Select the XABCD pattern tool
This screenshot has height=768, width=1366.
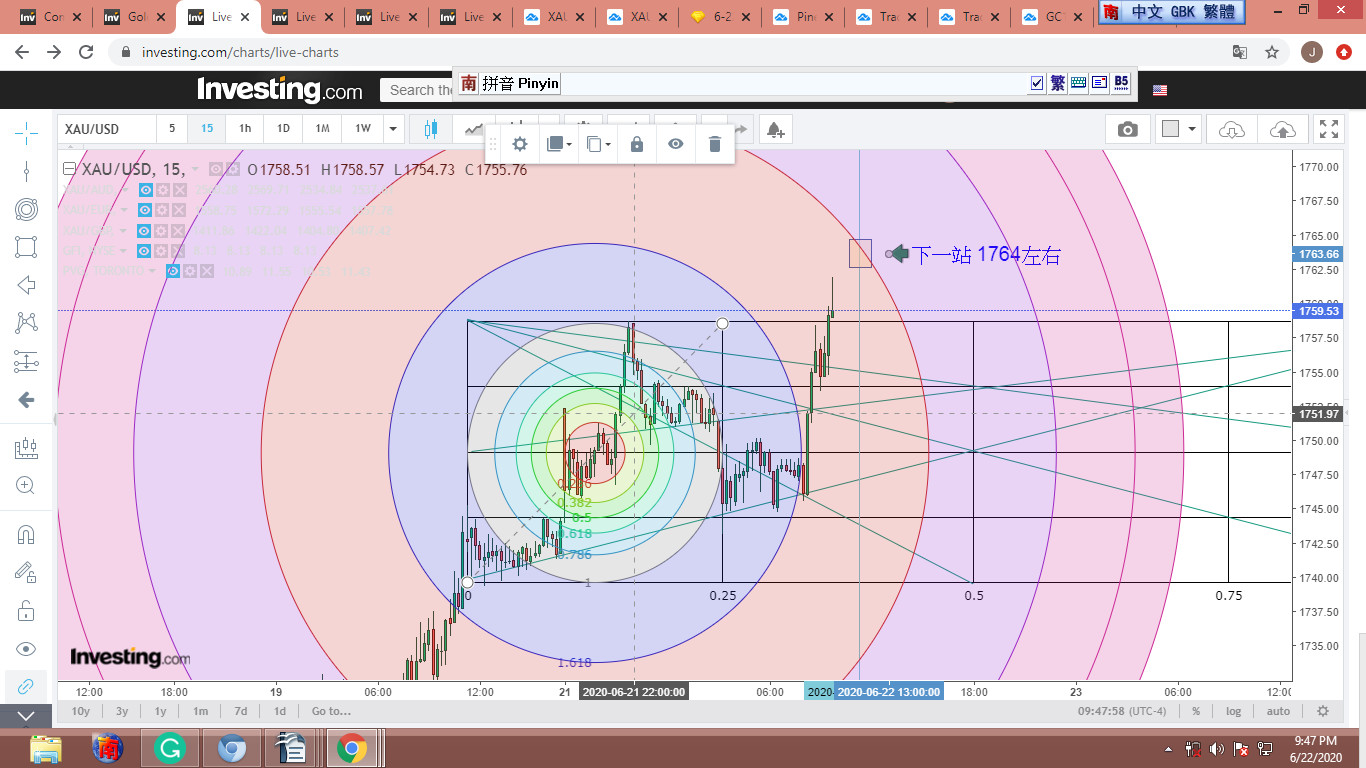(26, 323)
